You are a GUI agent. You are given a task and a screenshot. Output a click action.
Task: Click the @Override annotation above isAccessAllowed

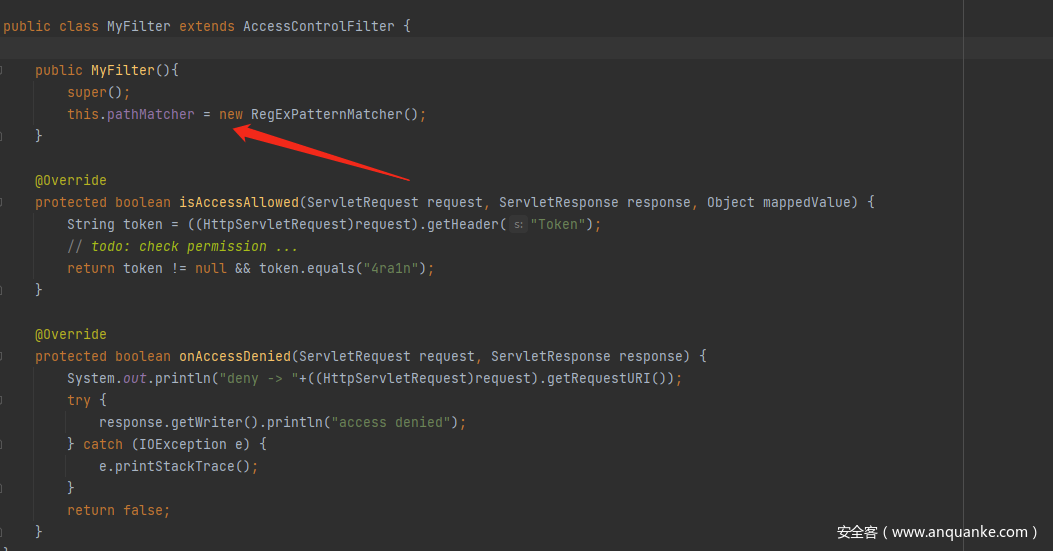coord(71,180)
